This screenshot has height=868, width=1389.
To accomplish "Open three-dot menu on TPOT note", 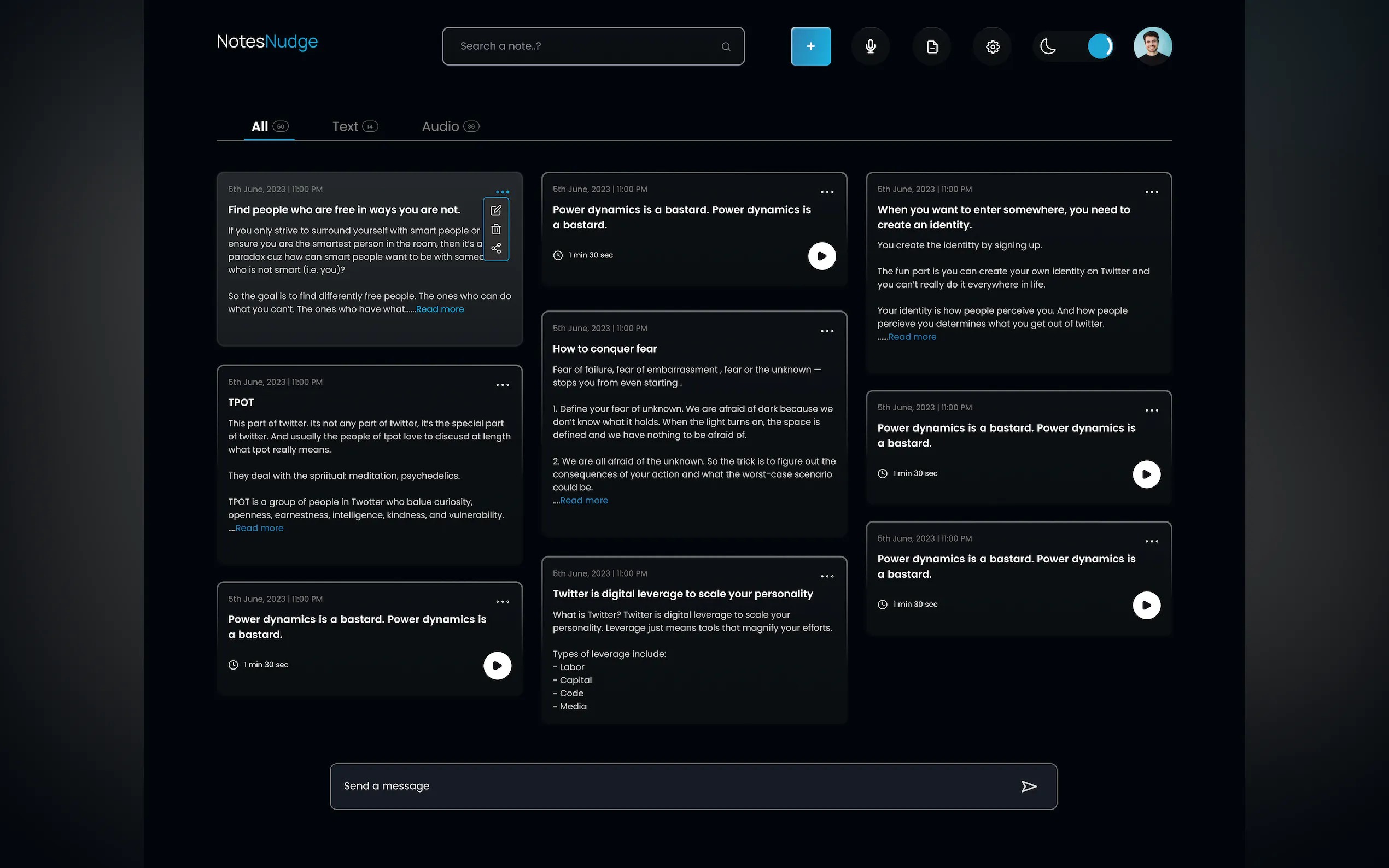I will (x=503, y=385).
